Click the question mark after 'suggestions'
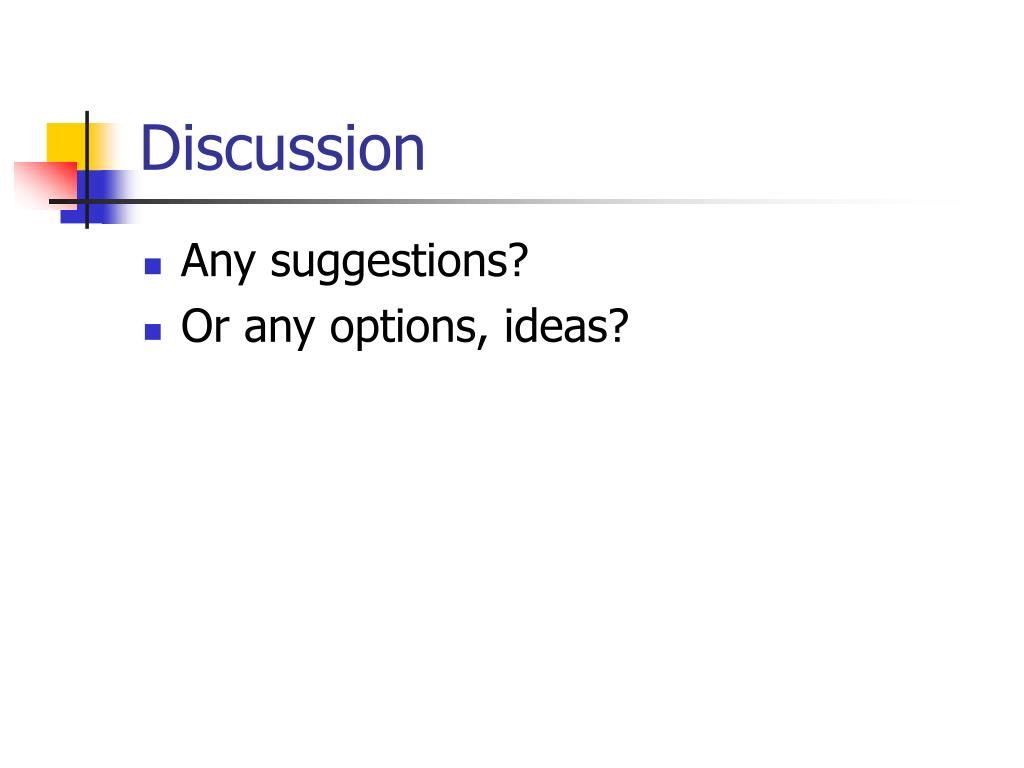 519,259
